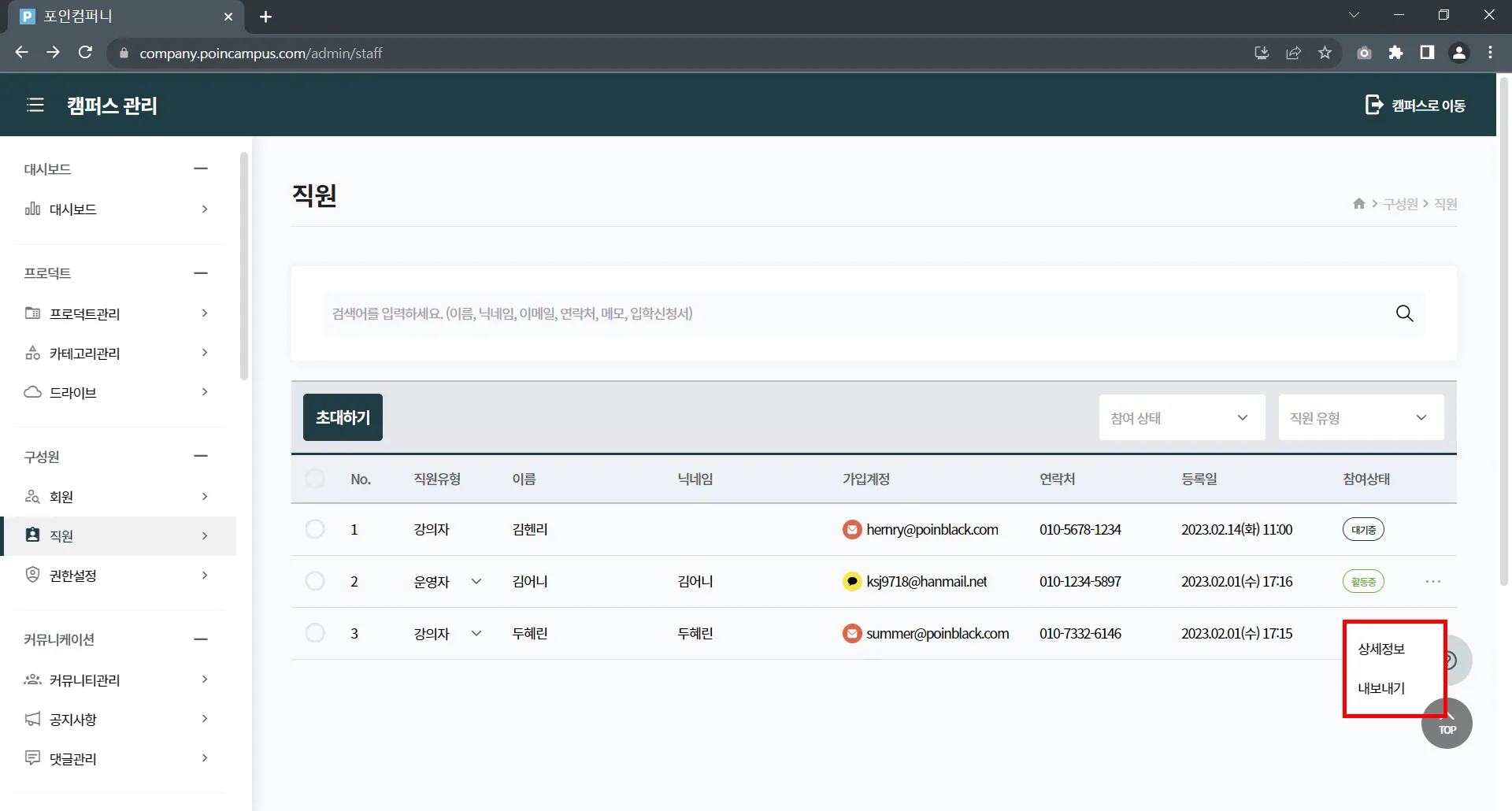
Task: Click the 드라이브 cloud icon
Action: [32, 392]
